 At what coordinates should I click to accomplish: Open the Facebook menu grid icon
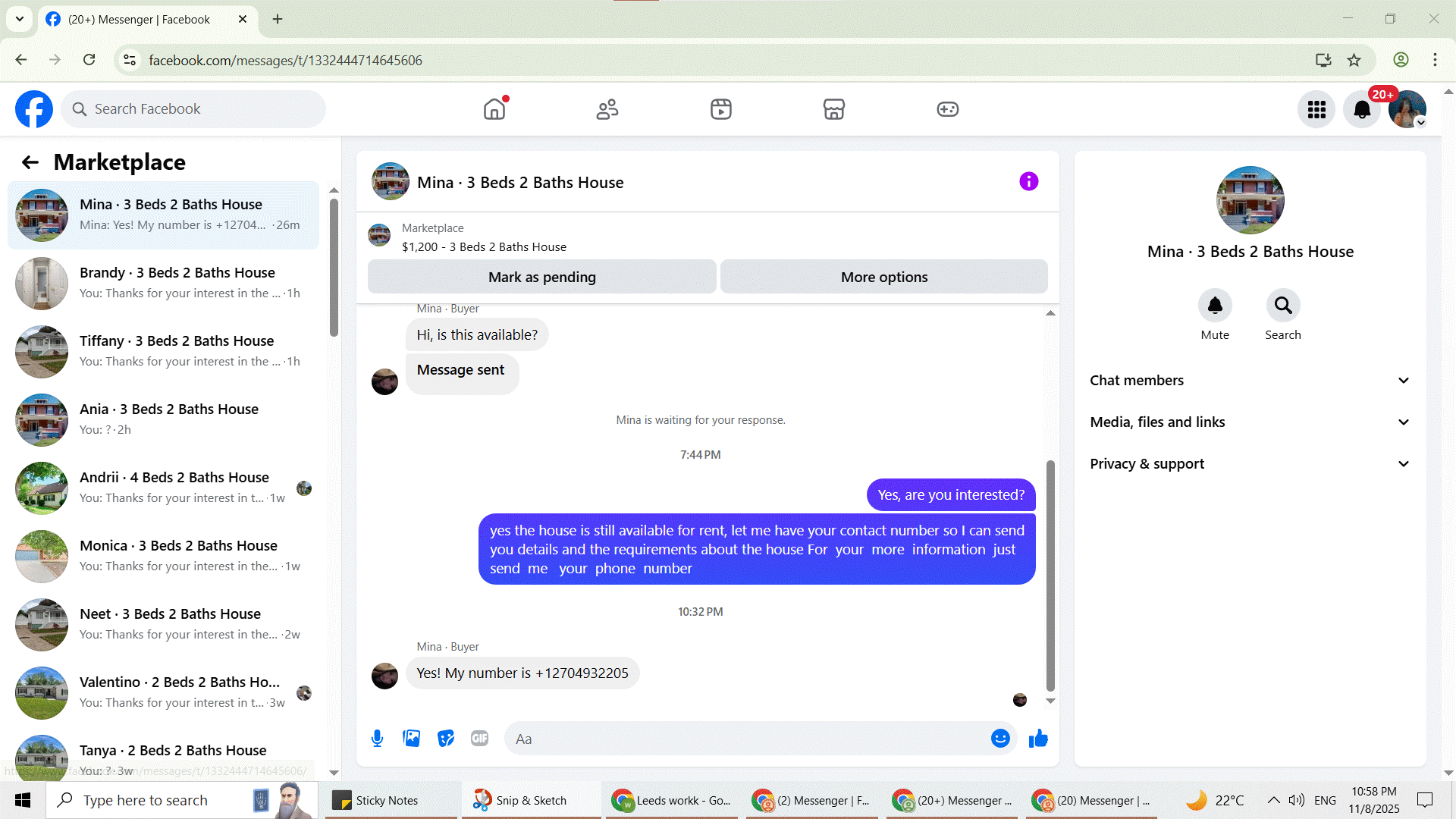click(x=1316, y=109)
